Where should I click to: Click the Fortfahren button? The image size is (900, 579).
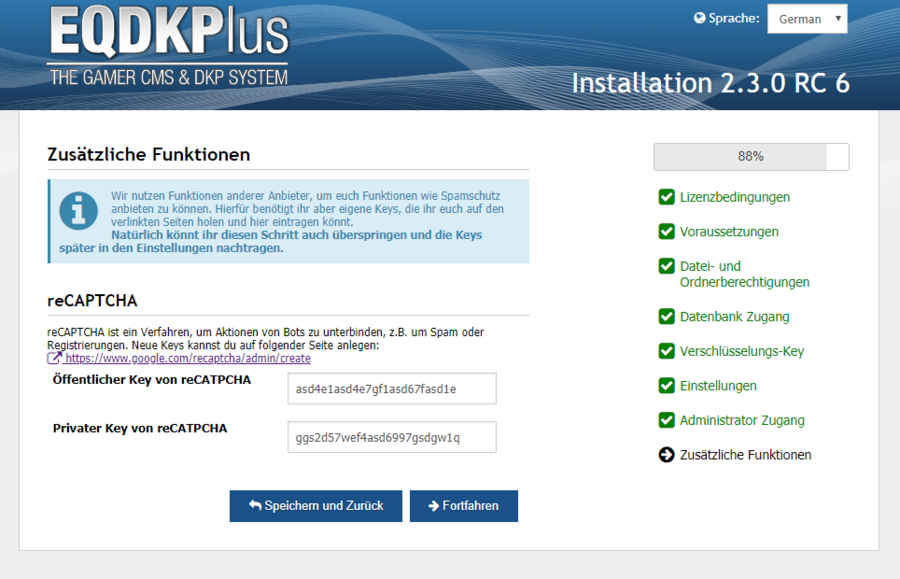[464, 506]
